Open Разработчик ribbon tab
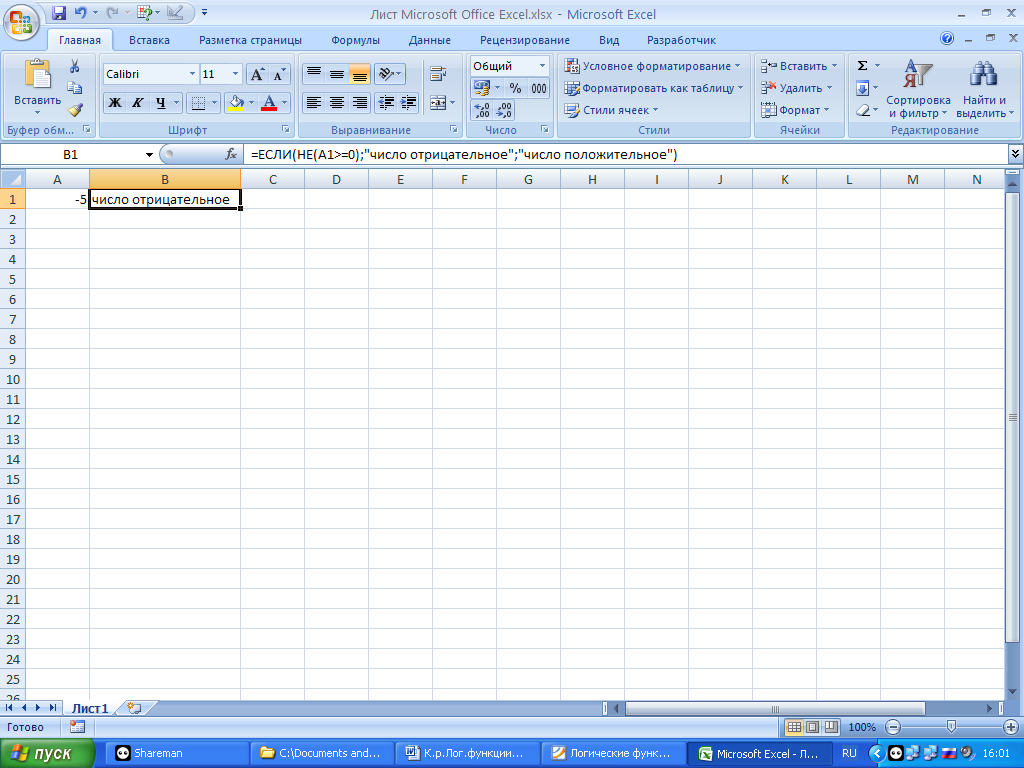Viewport: 1024px width, 768px height. point(681,40)
